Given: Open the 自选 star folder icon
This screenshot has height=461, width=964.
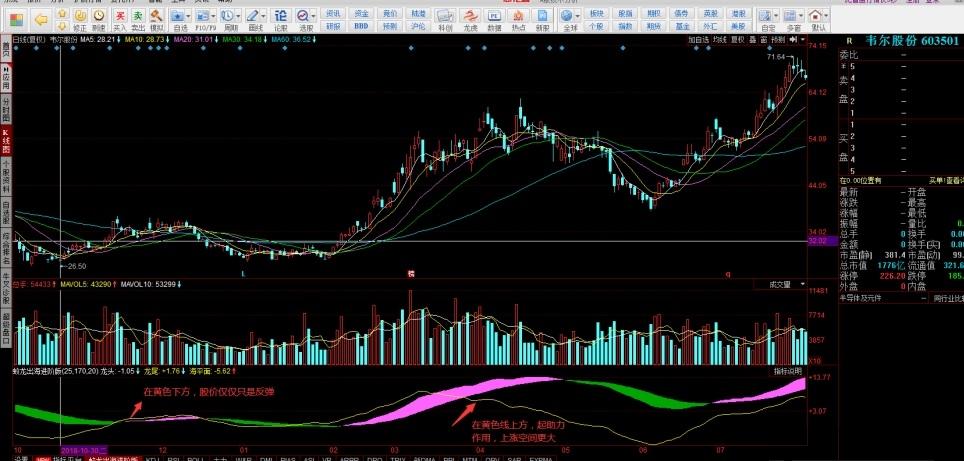Looking at the screenshot, I should [x=177, y=16].
